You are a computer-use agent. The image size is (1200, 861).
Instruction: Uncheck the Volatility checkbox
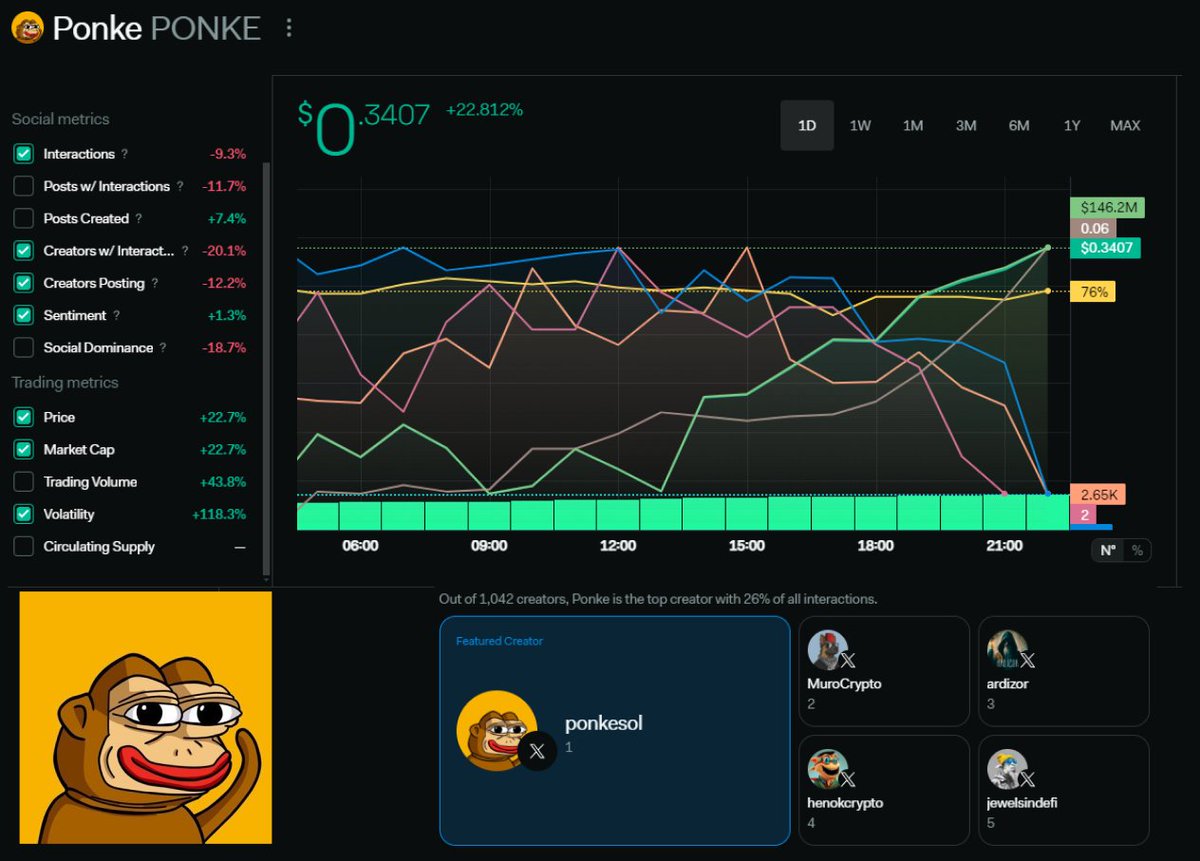[23, 514]
